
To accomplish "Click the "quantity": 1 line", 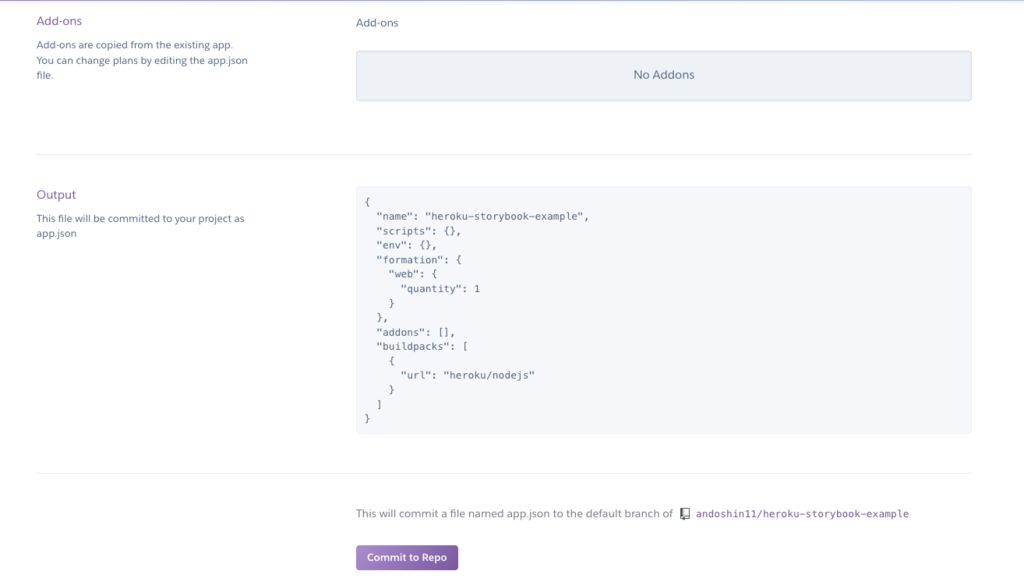I will [440, 289].
